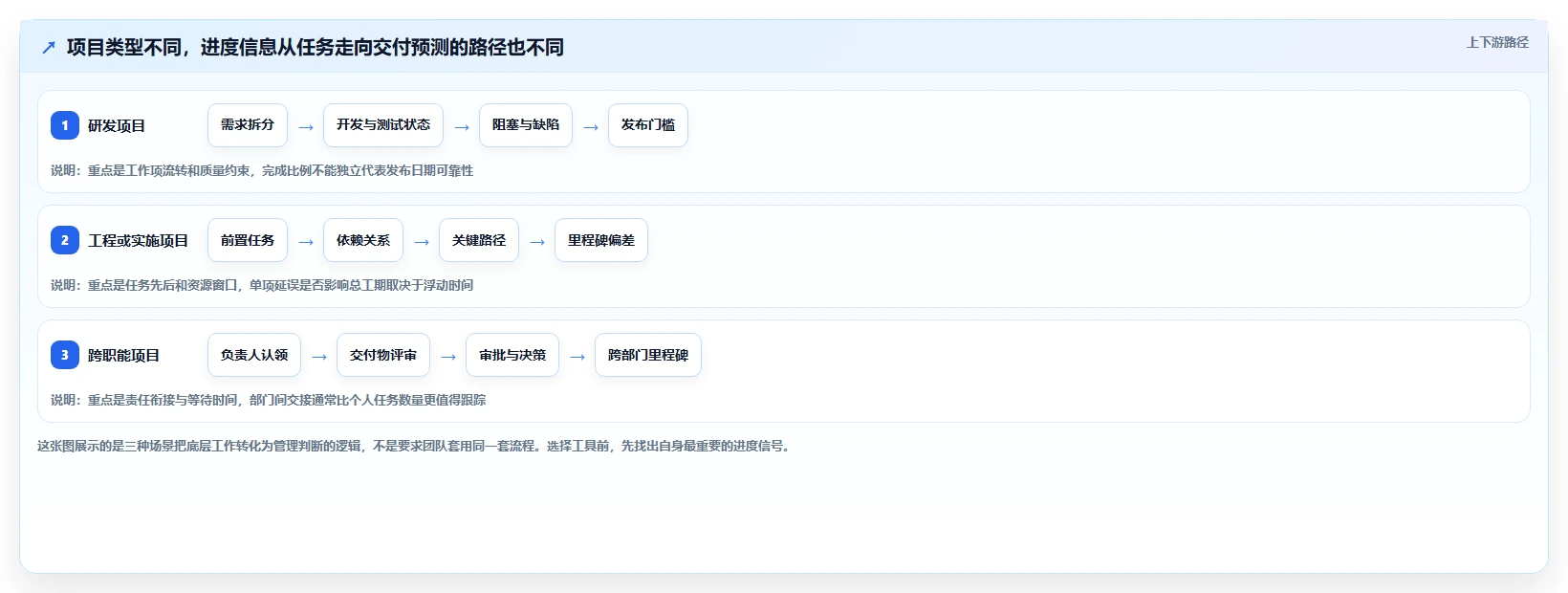This screenshot has height=593, width=1568.
Task: Click the number 3 badge for 跨职能项目
Action: coord(65,355)
